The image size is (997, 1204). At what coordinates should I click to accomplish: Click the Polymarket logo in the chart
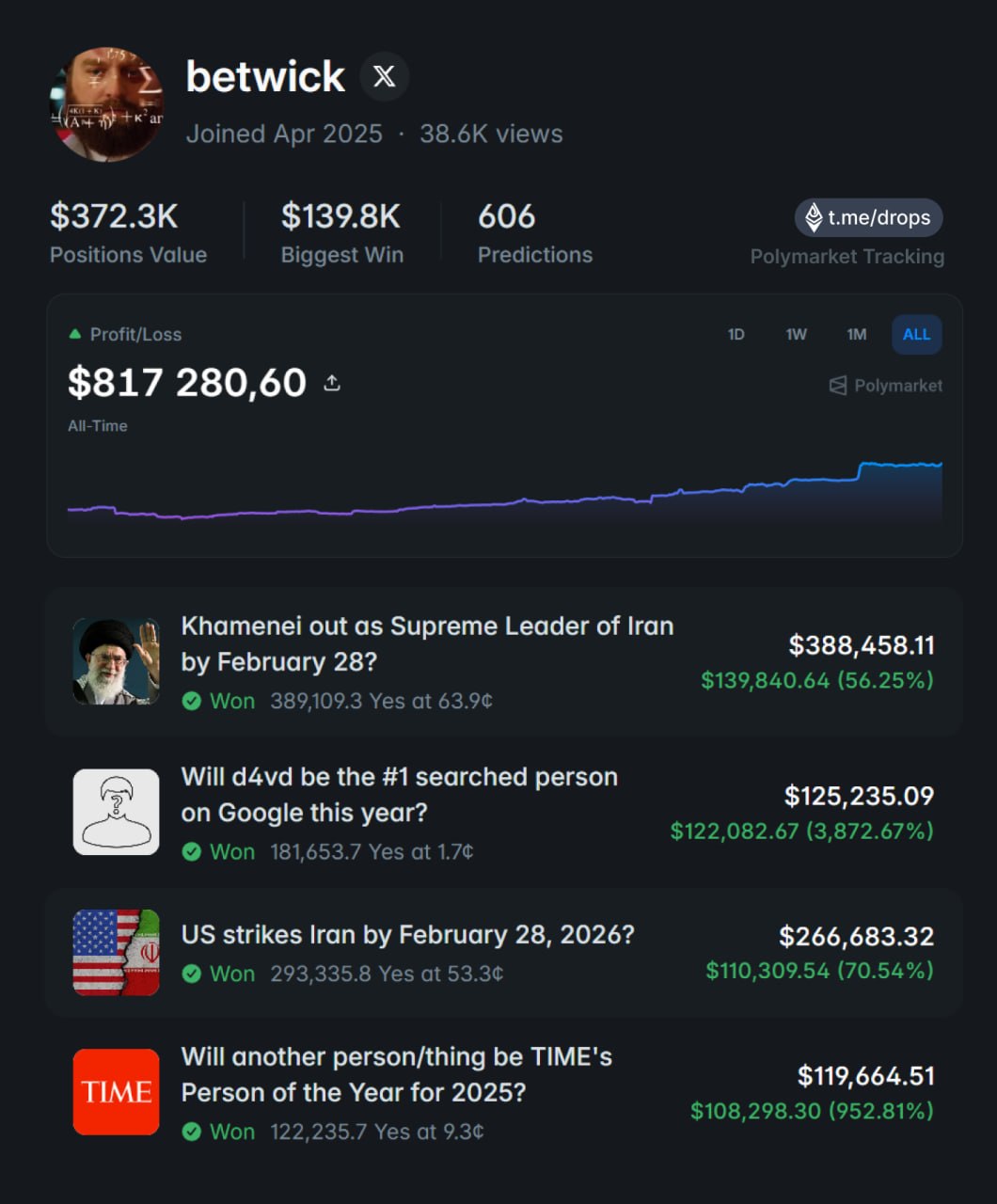point(837,386)
